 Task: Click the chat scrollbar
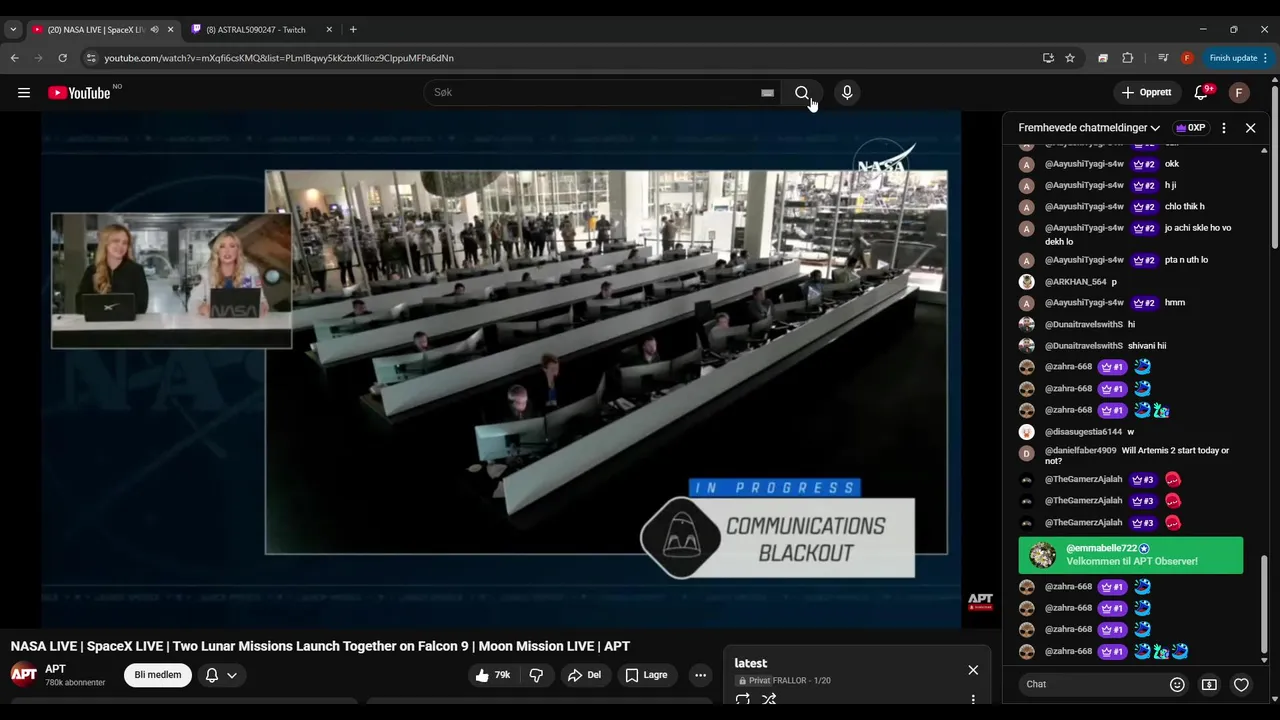coord(1264,605)
